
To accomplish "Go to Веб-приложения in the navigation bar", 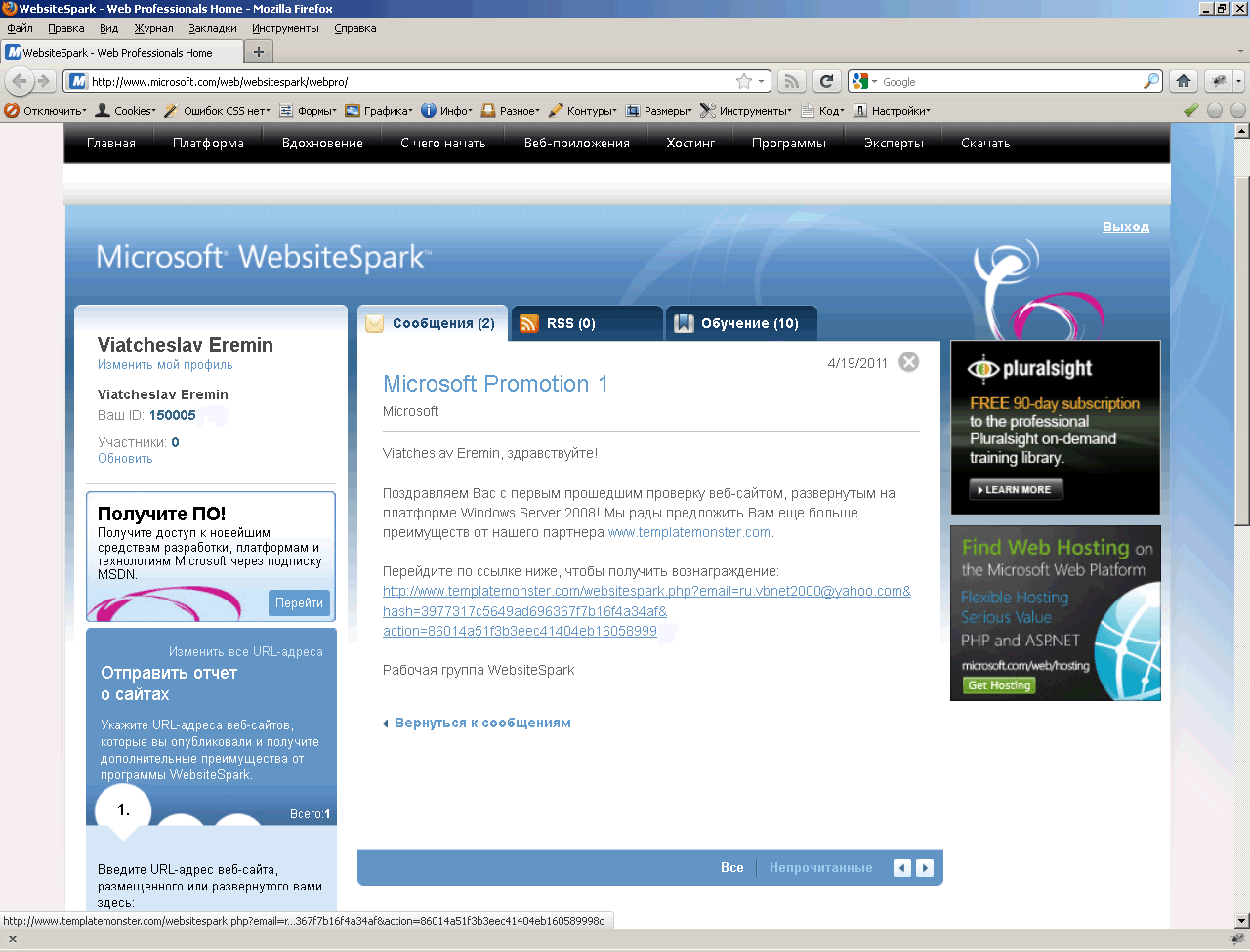I will [x=577, y=144].
